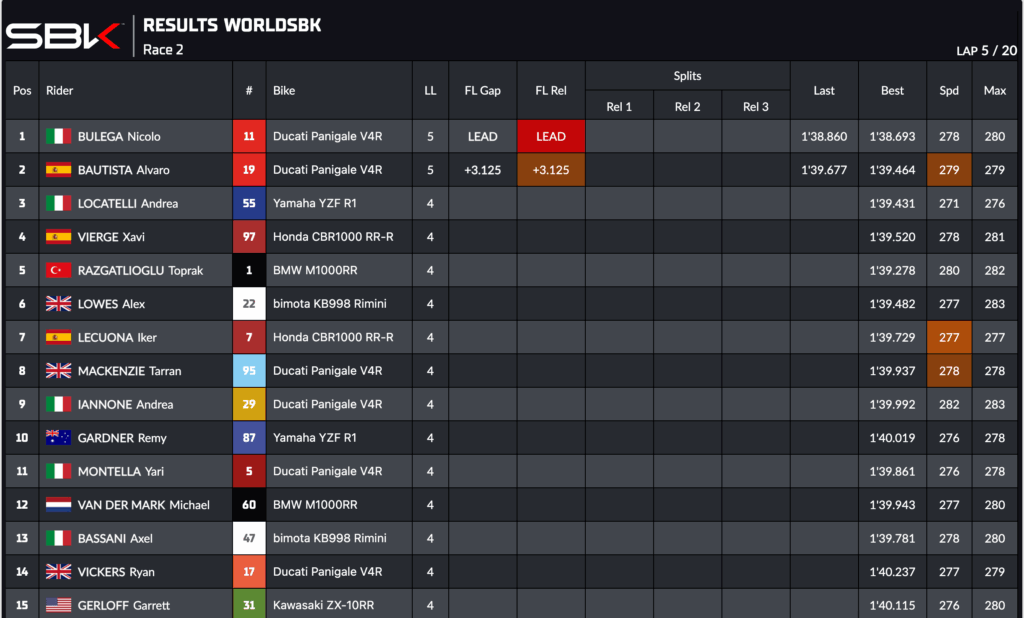
Task: Click Bulega's Italian flag icon
Action: coord(58,137)
